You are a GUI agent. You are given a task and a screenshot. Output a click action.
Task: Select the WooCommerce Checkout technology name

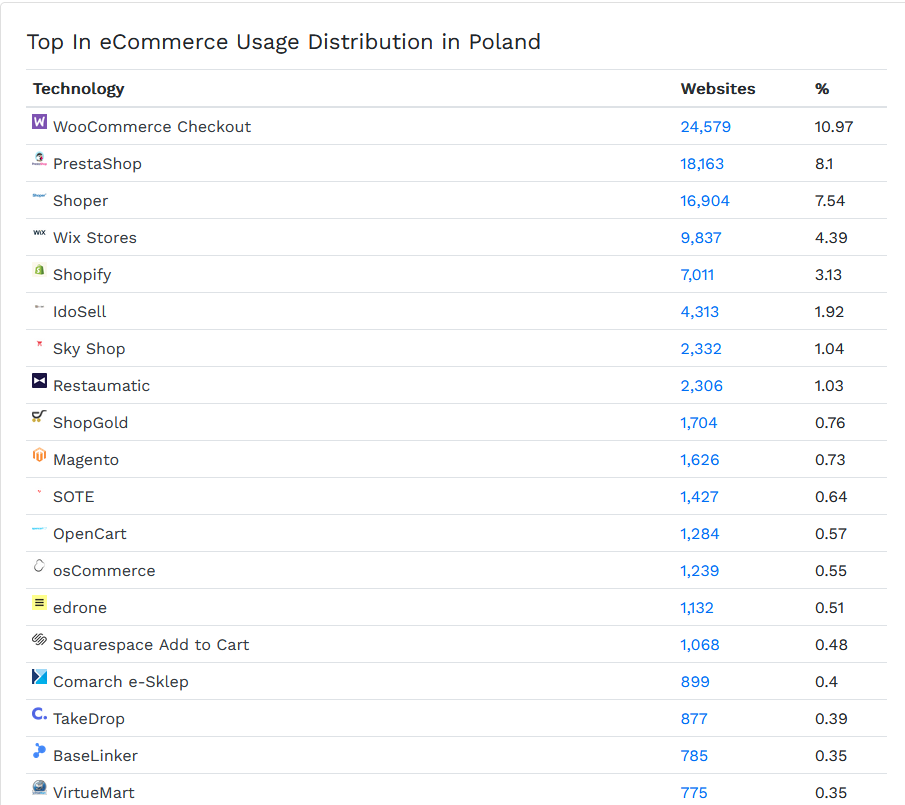click(152, 127)
